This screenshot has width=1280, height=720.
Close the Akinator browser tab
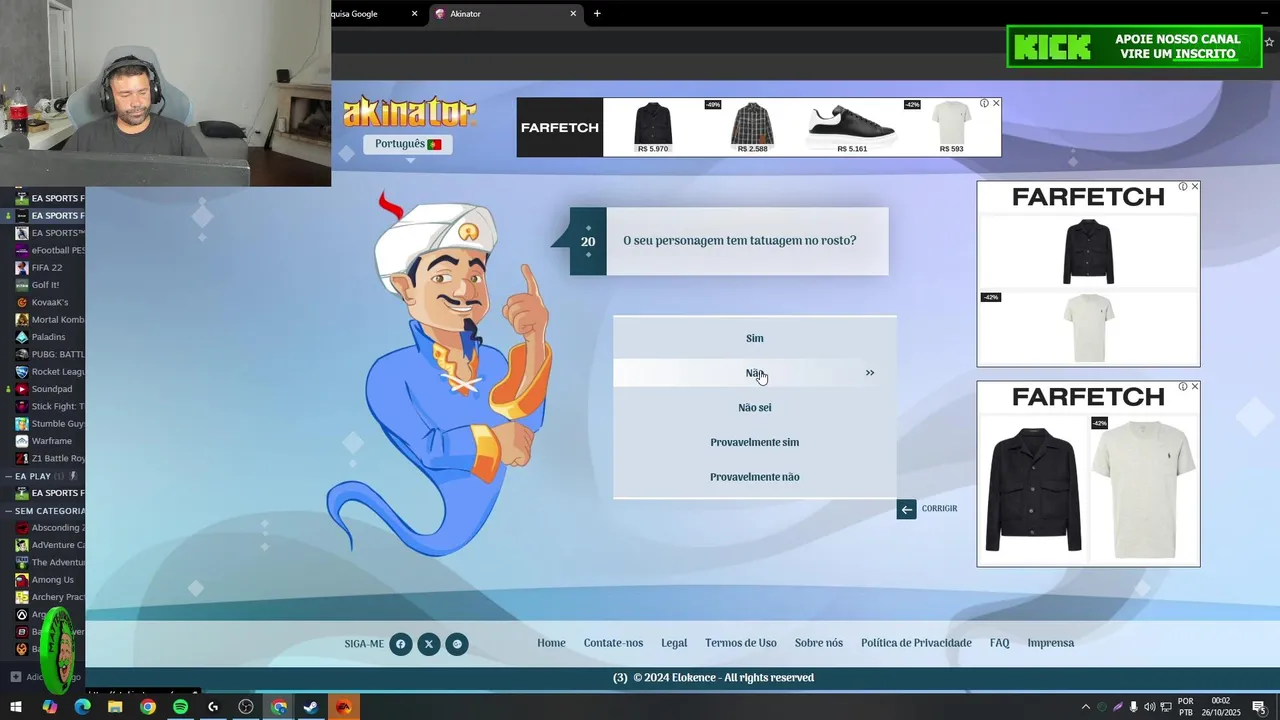(573, 14)
